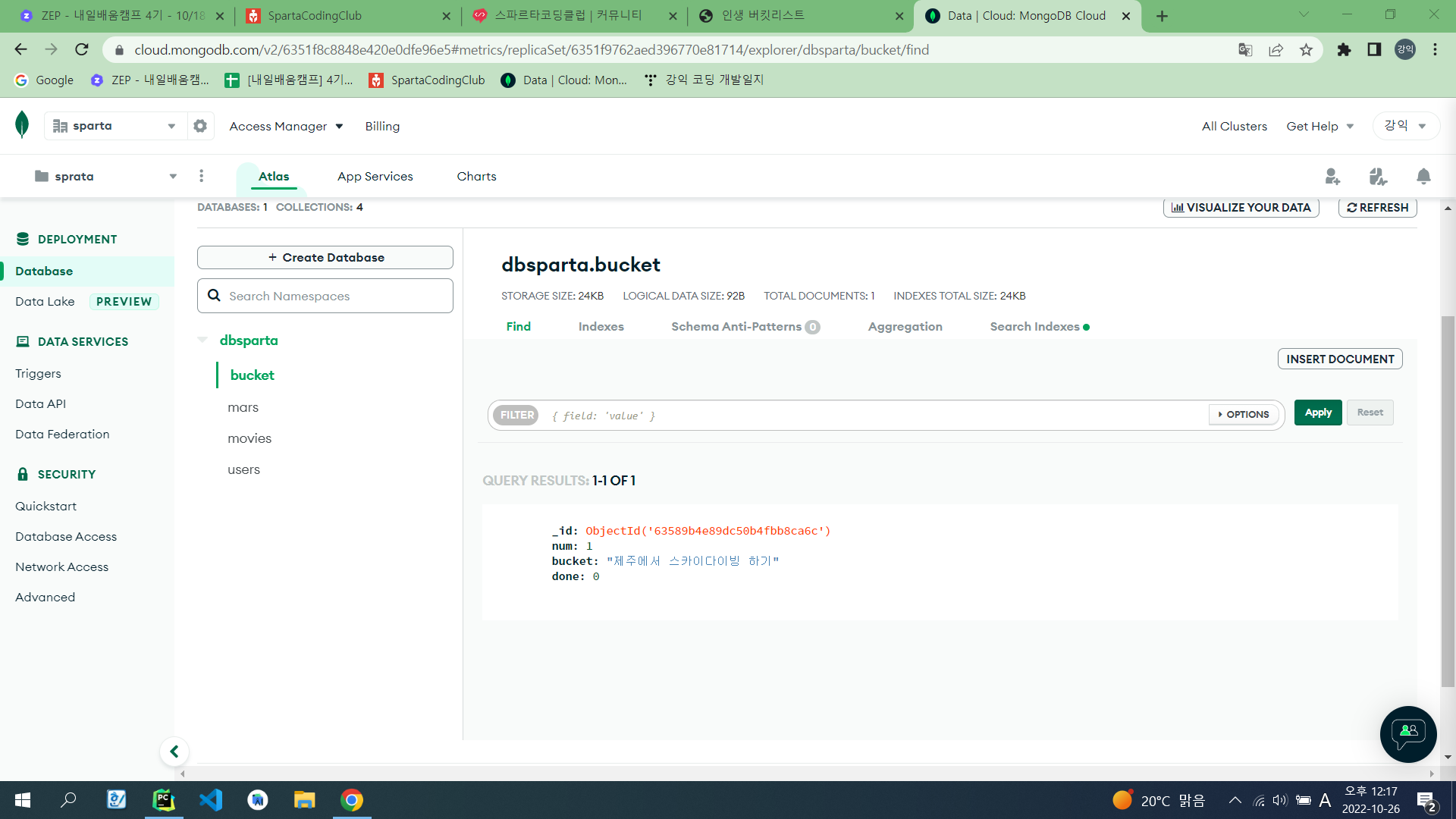Open the Aggregation tab
Screen dimensions: 1456x819
pos(905,327)
